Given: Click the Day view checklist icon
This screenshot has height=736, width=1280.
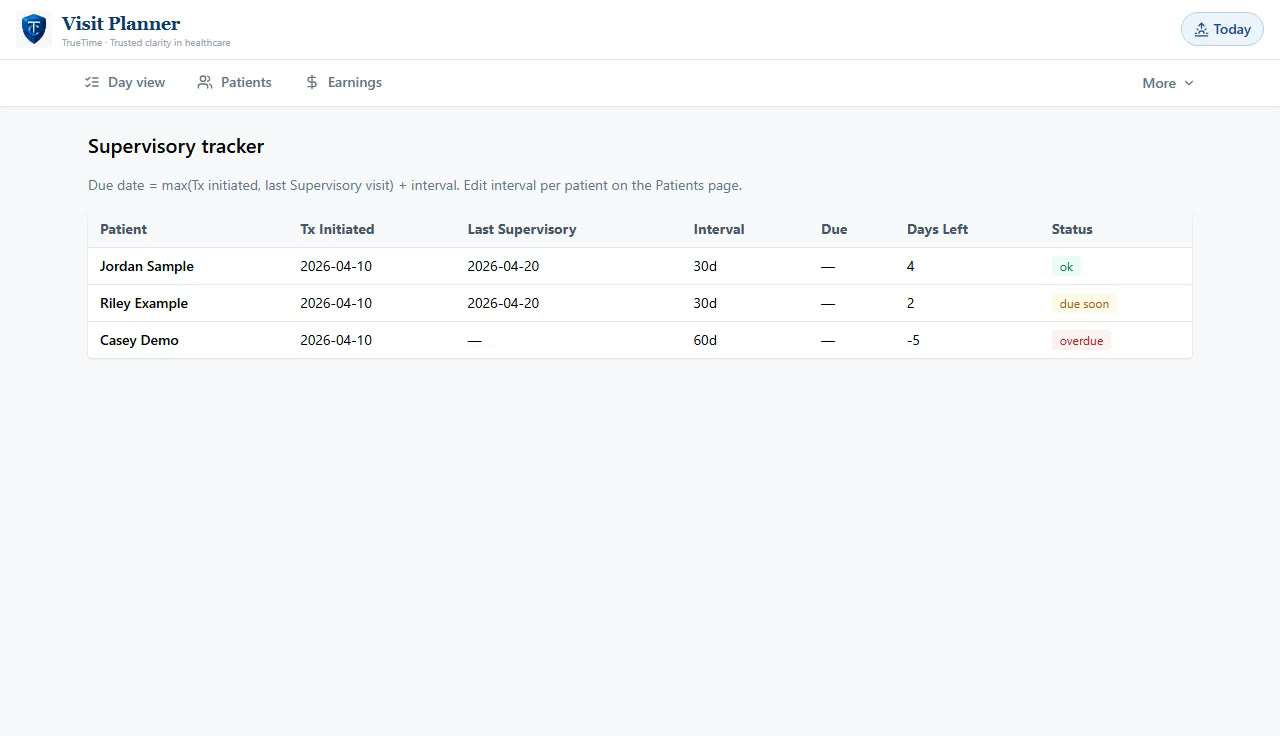Looking at the screenshot, I should 92,82.
